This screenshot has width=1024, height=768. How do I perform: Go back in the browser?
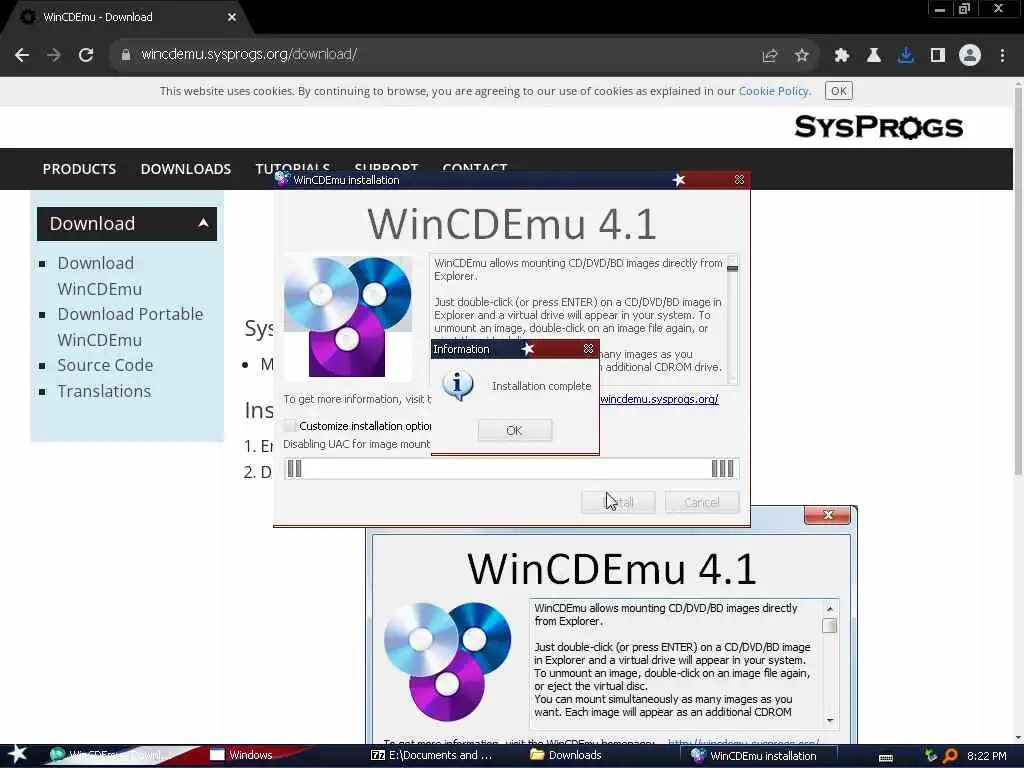(x=22, y=55)
